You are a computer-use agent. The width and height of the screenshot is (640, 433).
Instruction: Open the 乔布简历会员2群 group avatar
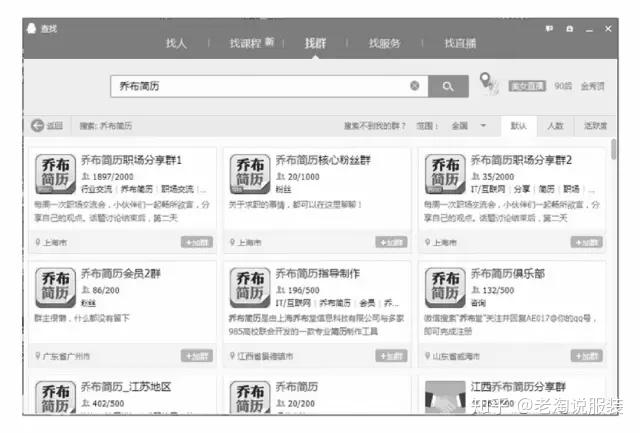click(x=55, y=288)
